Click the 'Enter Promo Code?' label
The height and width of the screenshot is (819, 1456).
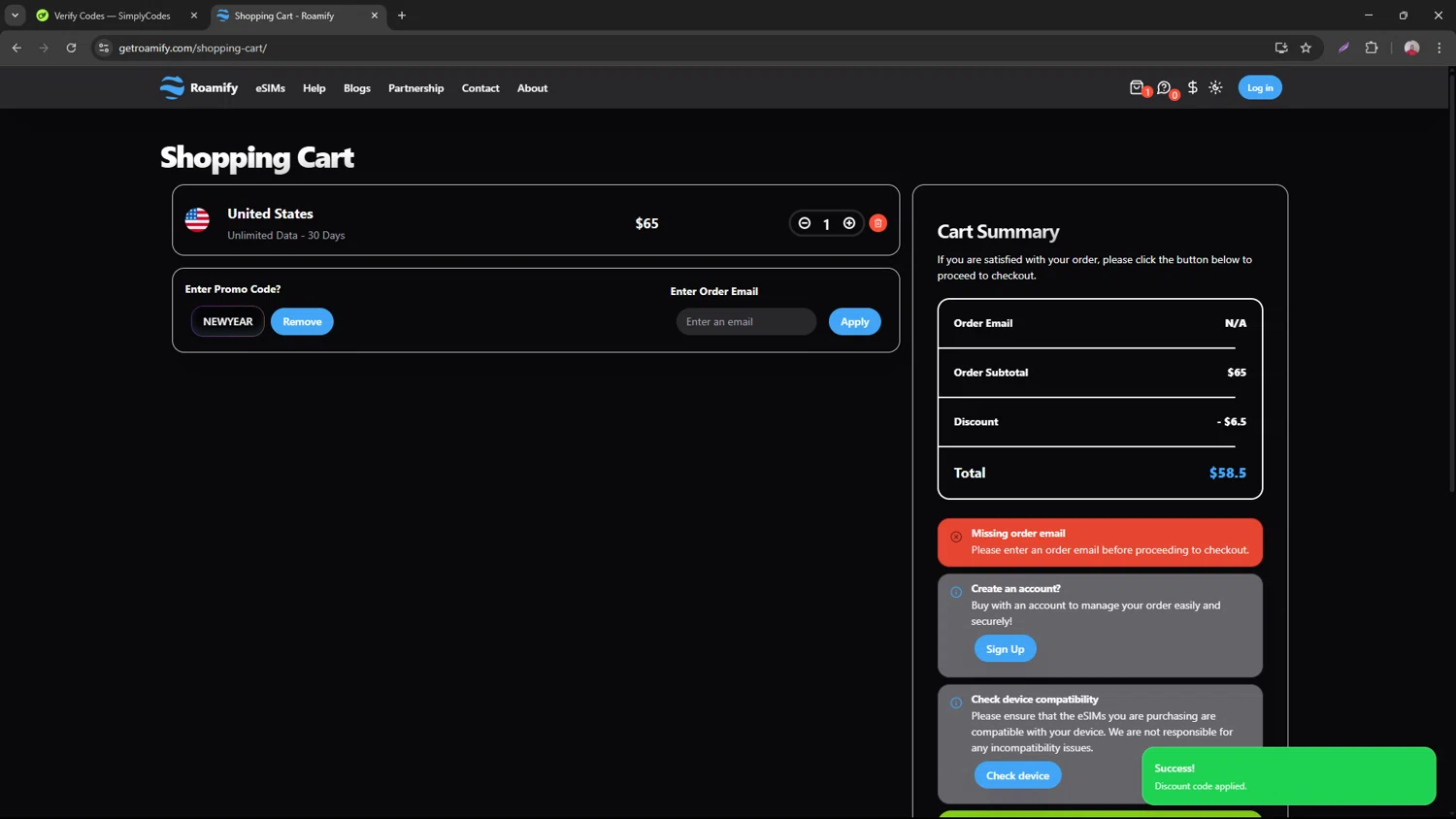pos(233,289)
